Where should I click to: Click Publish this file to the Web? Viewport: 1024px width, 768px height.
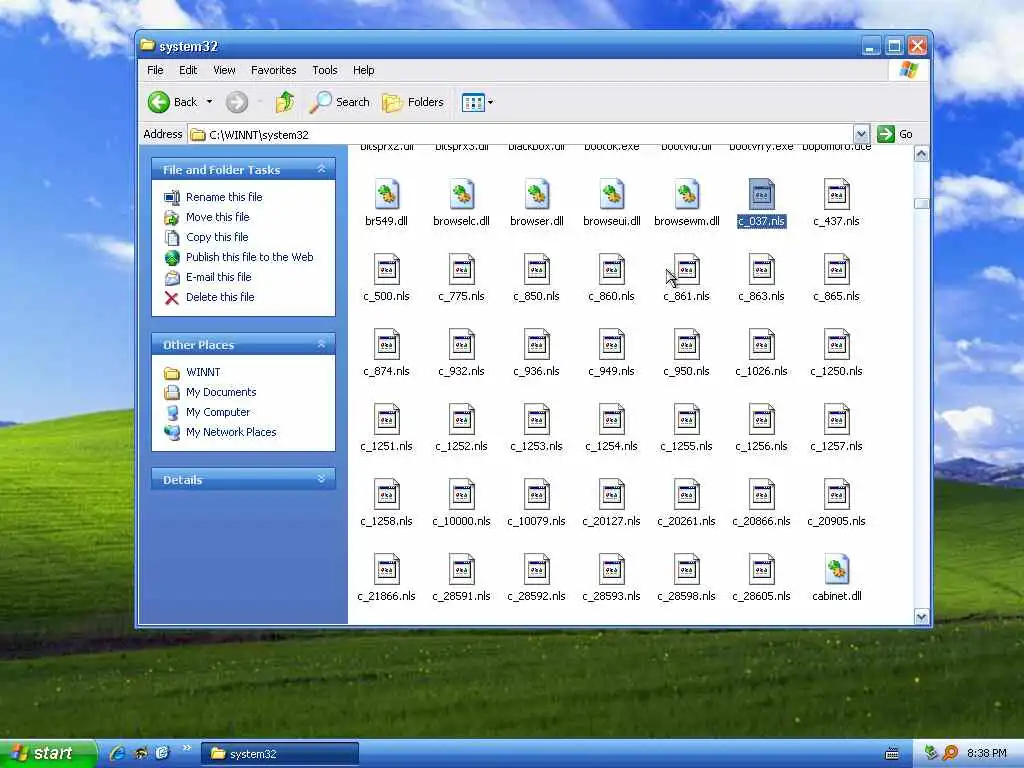[x=249, y=257]
